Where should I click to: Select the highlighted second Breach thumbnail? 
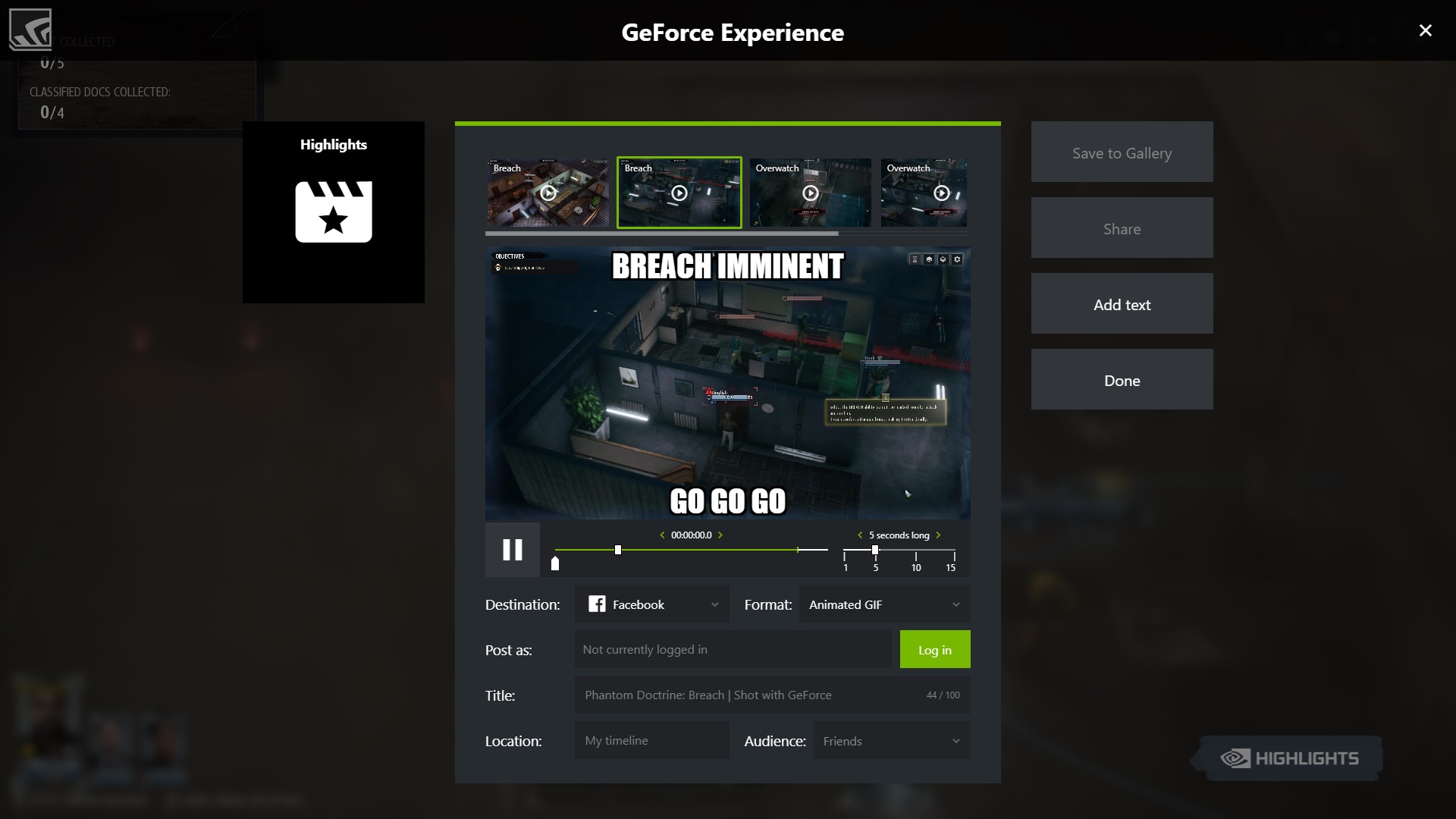tap(679, 193)
